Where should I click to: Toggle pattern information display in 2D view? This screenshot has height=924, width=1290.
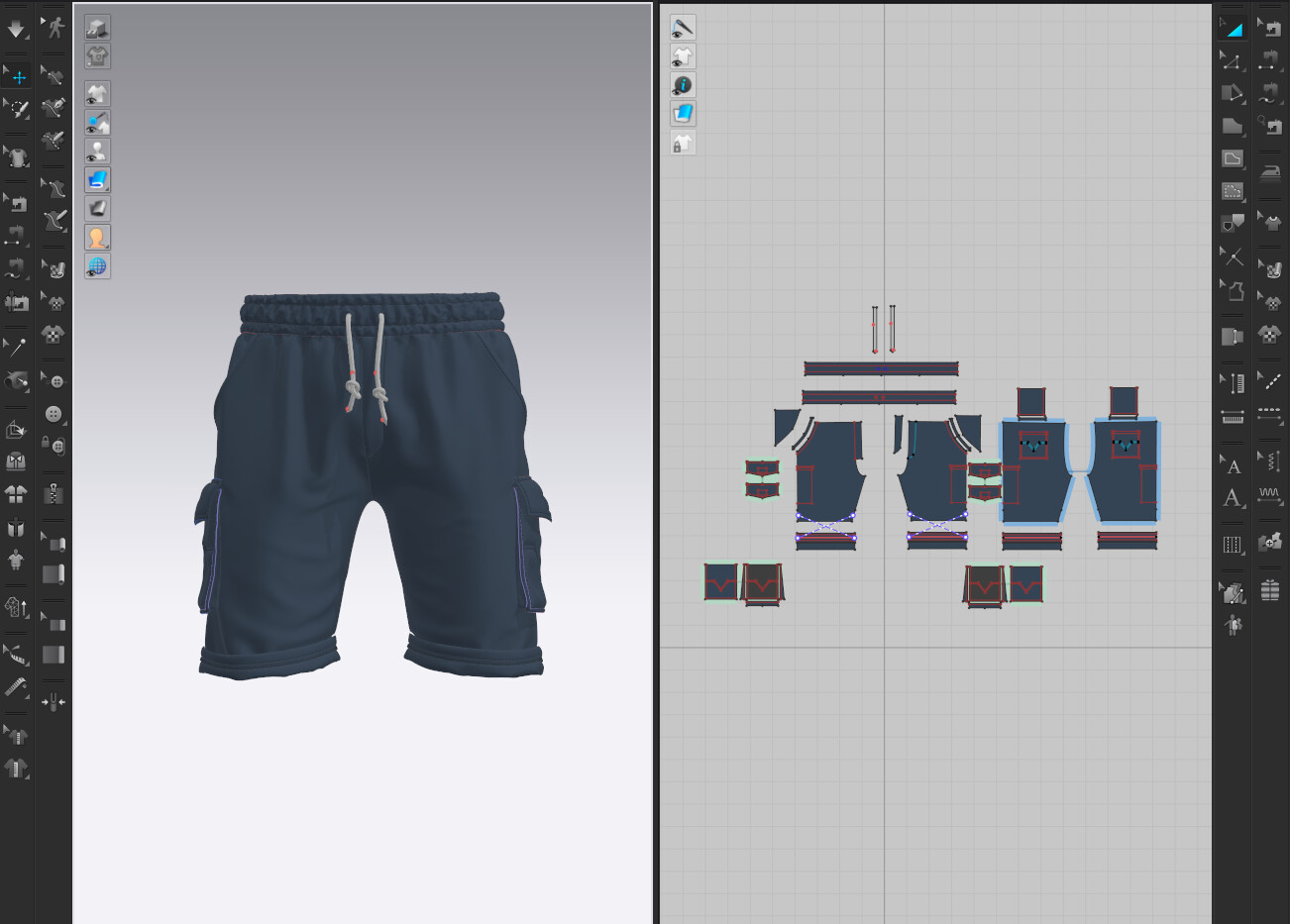tap(683, 85)
